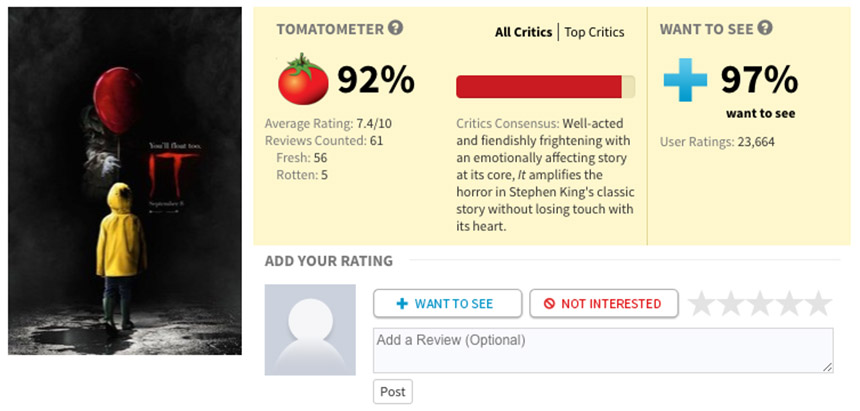
Task: Submit the review with Post button
Action: tap(393, 392)
